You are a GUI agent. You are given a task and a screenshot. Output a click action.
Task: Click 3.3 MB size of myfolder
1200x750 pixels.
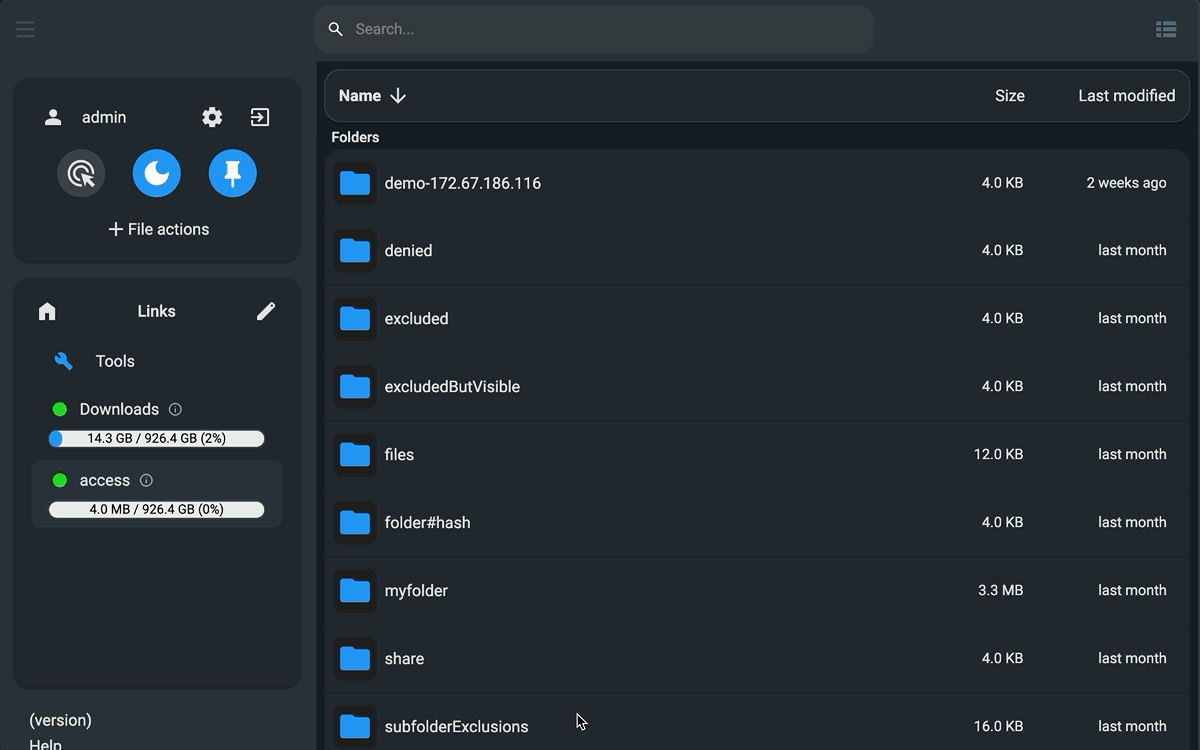pos(1000,590)
